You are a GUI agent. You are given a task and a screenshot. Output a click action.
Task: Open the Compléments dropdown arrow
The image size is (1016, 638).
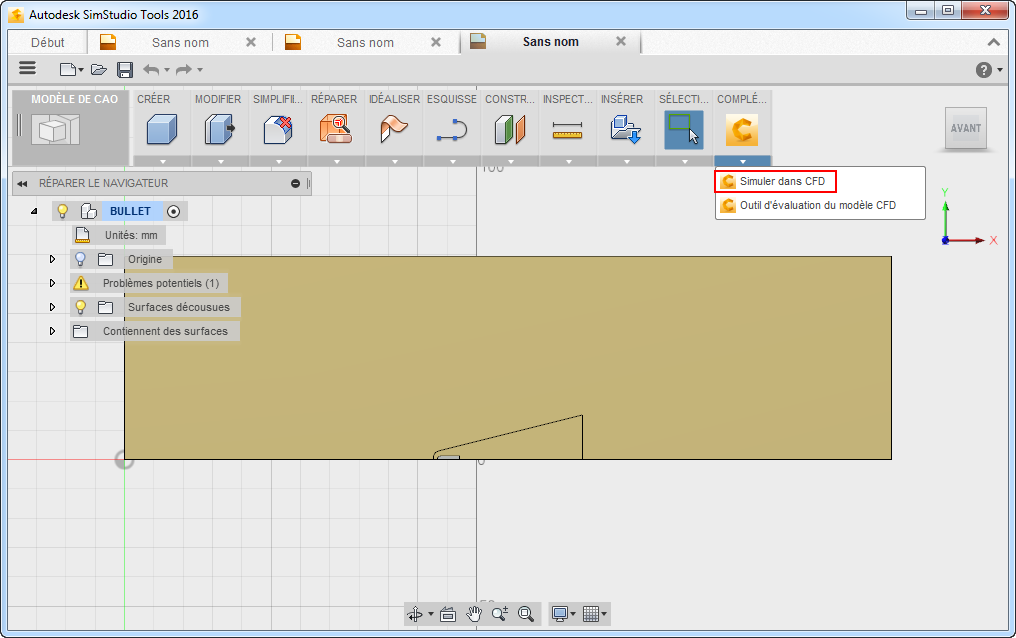(x=743, y=161)
